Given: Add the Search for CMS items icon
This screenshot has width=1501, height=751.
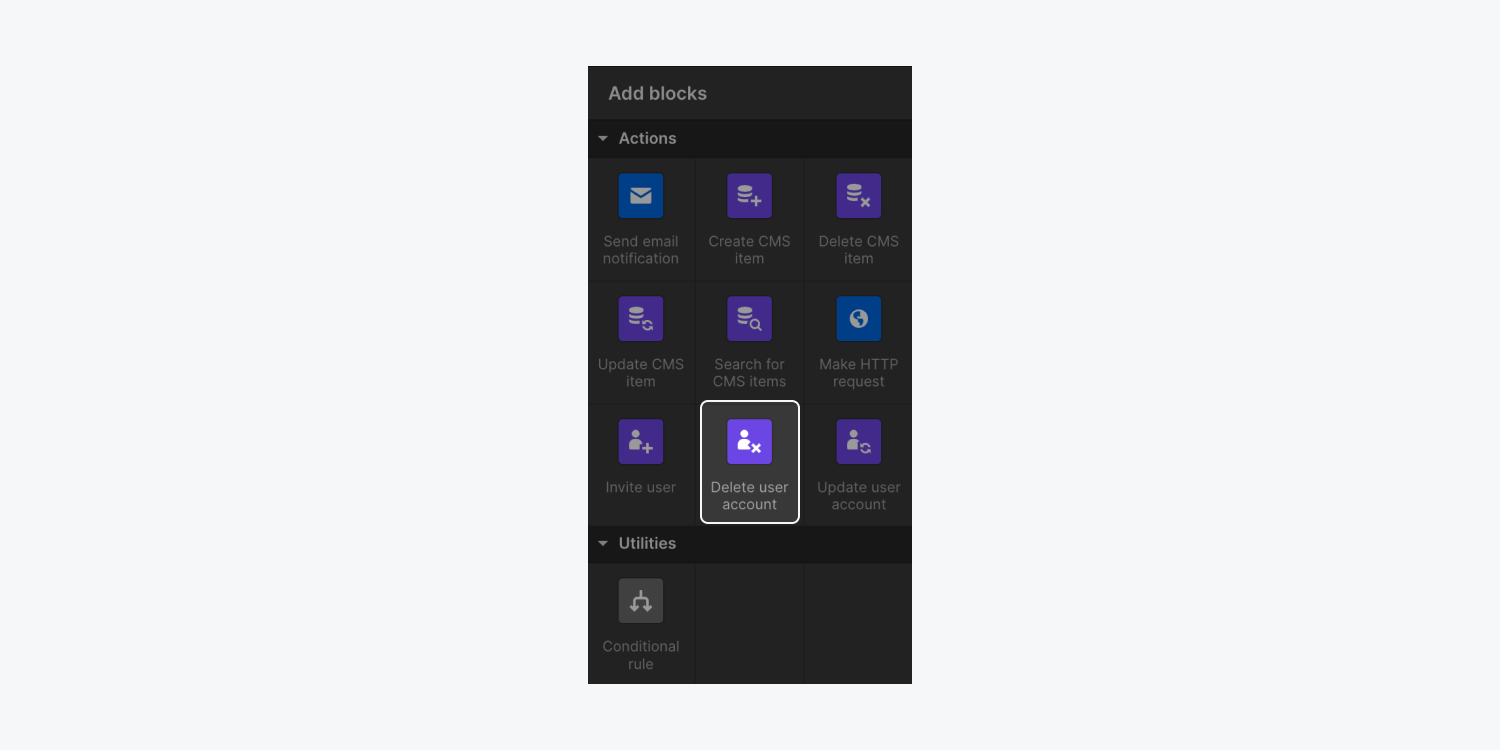Looking at the screenshot, I should tap(750, 319).
